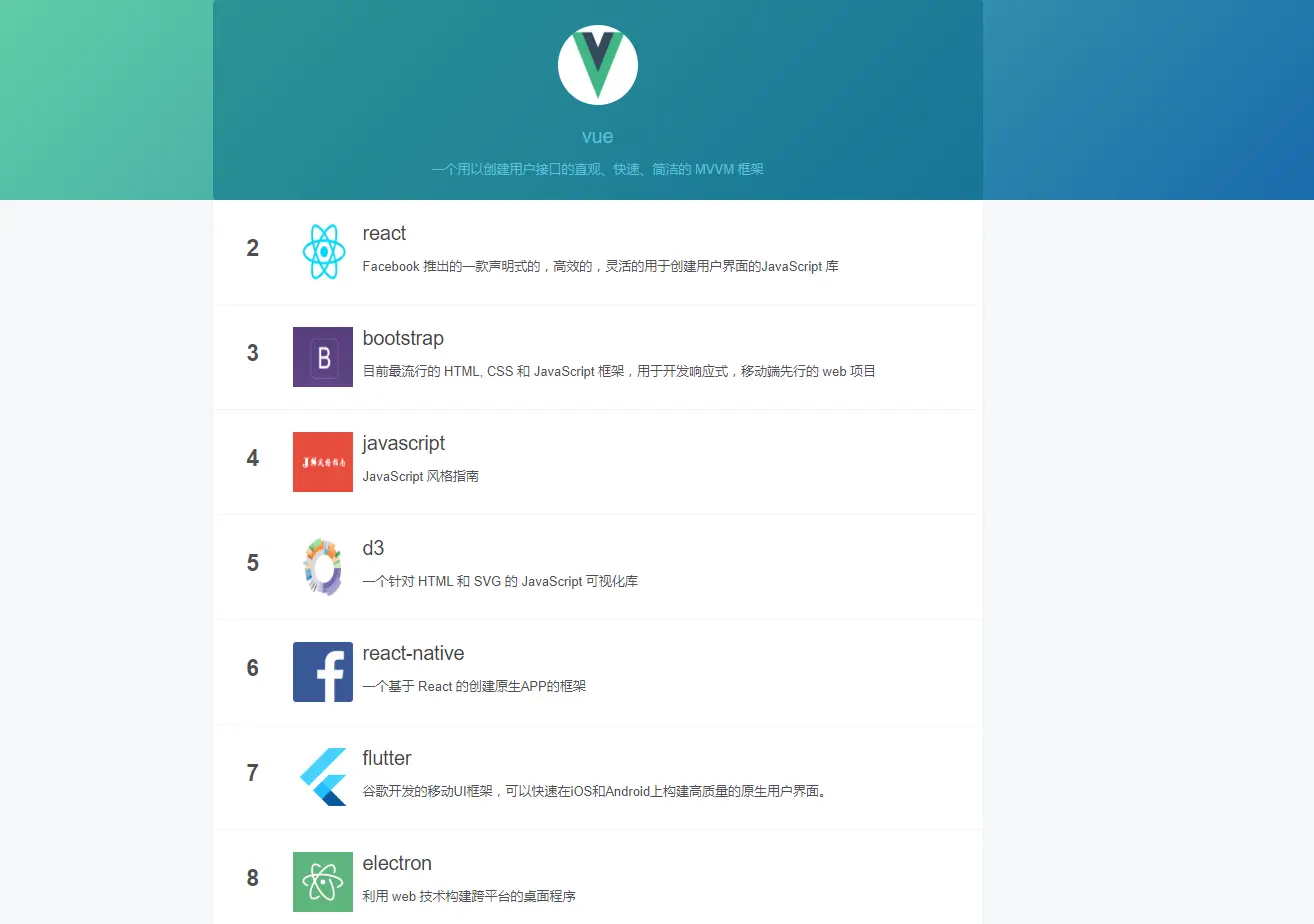The image size is (1314, 924).
Task: Click the Vue logo at top
Action: (x=598, y=65)
